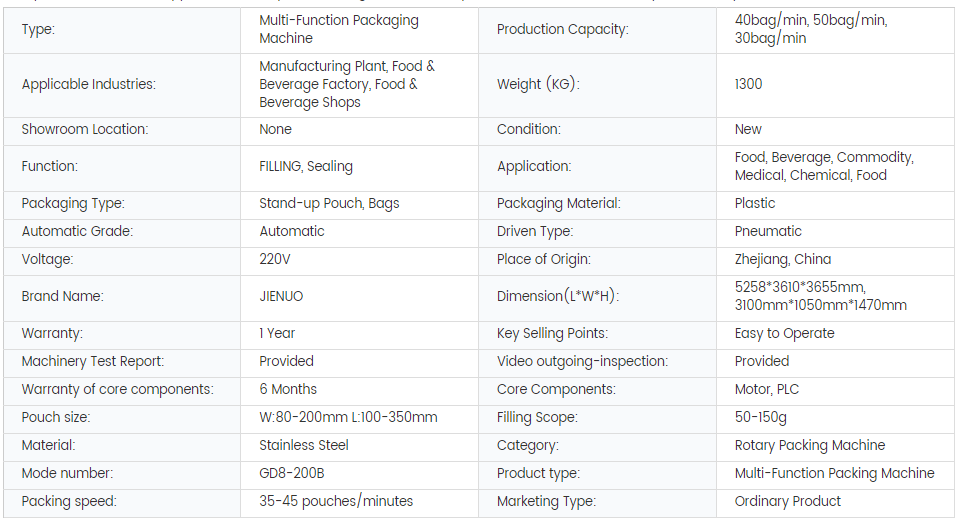Click the weight value 1300
Screen dimensions: 963x526
tap(748, 84)
